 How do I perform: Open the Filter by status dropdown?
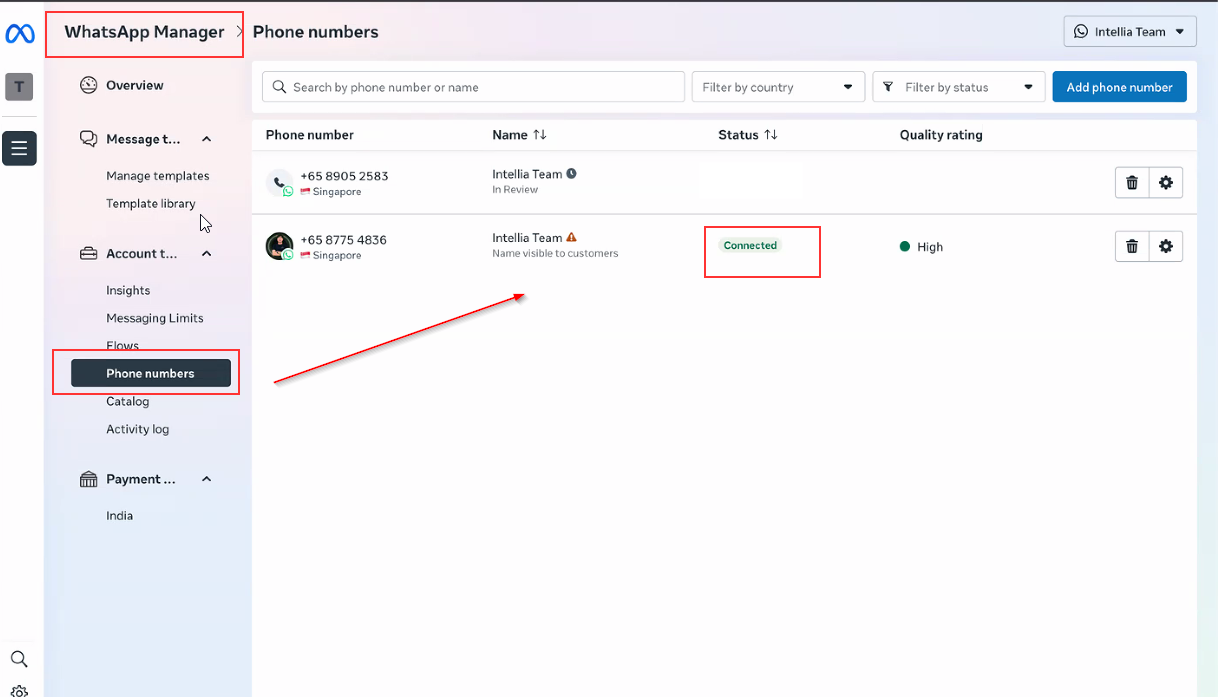[x=959, y=87]
